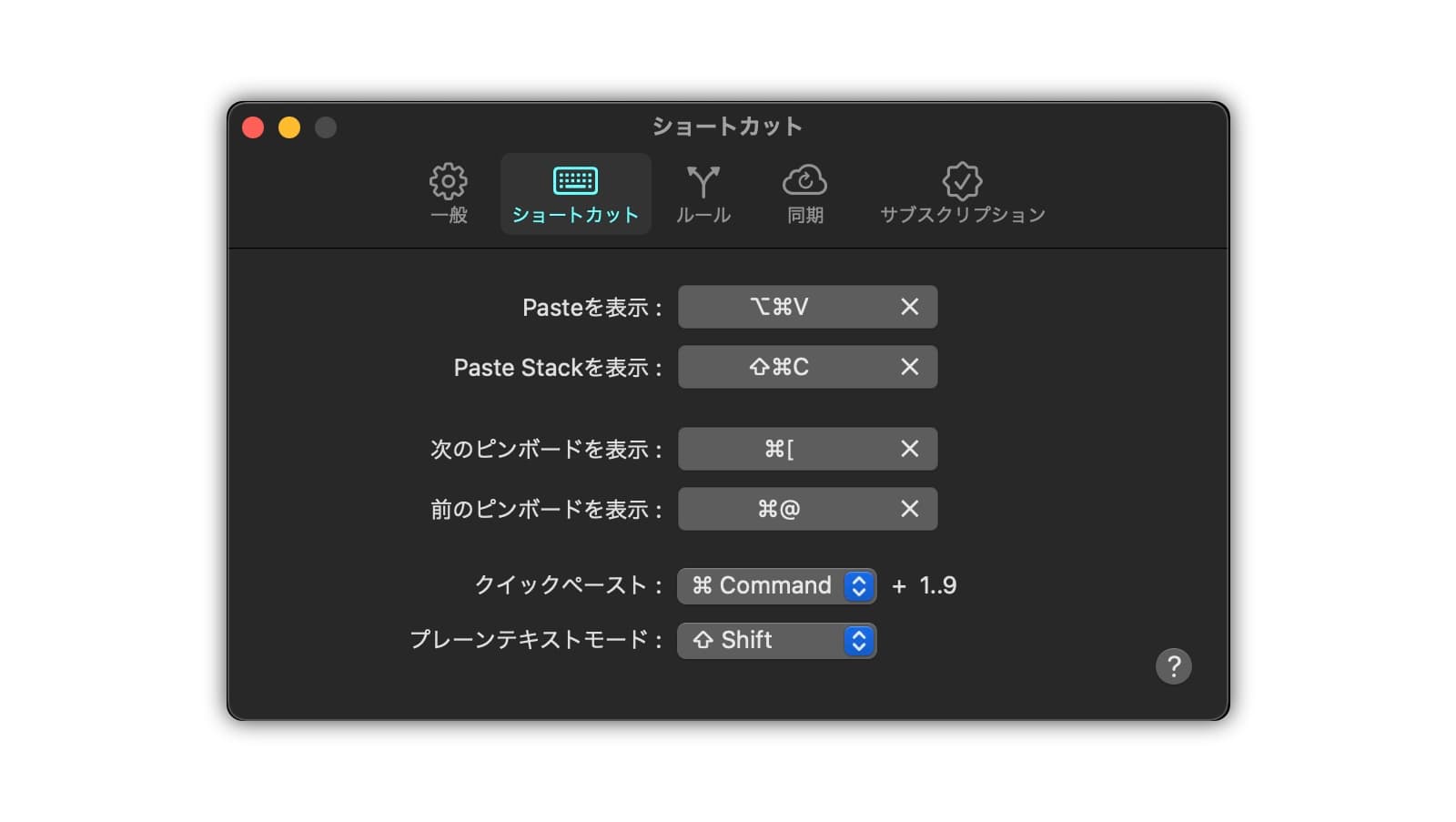Click the Paste Stackを表示 label

point(558,368)
